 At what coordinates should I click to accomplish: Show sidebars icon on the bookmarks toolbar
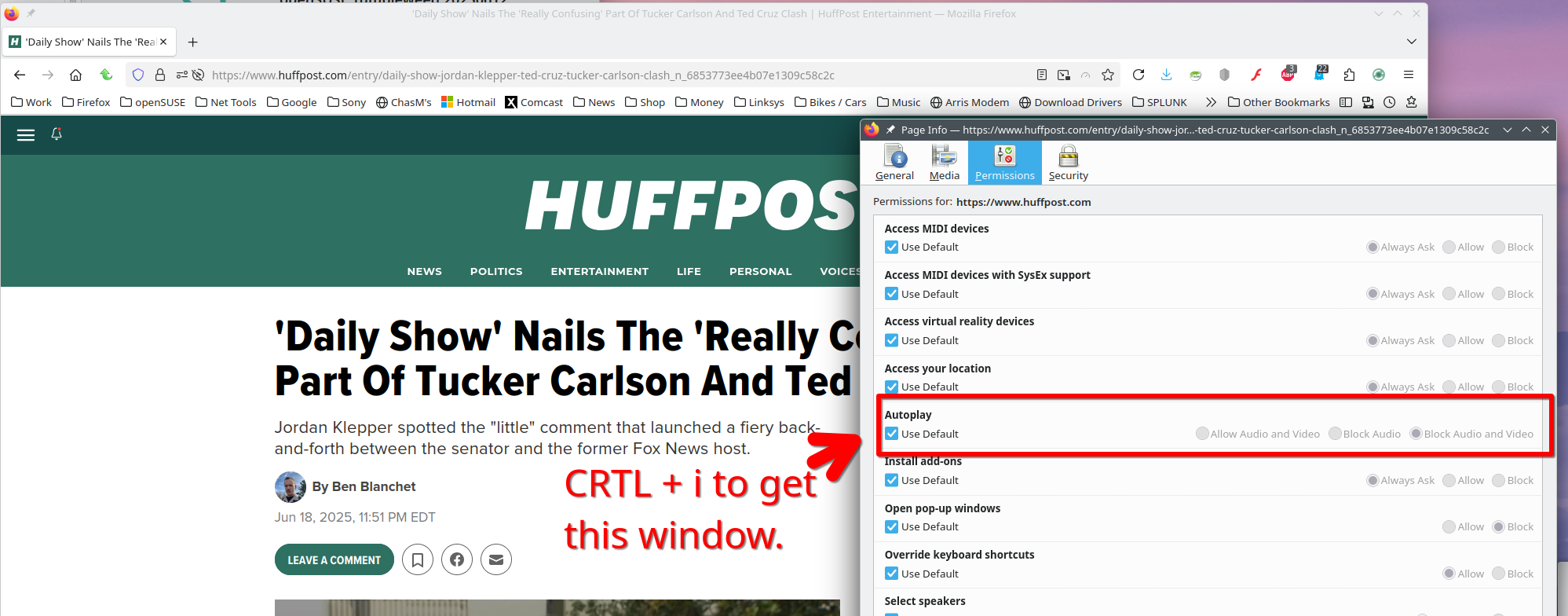[x=1346, y=102]
